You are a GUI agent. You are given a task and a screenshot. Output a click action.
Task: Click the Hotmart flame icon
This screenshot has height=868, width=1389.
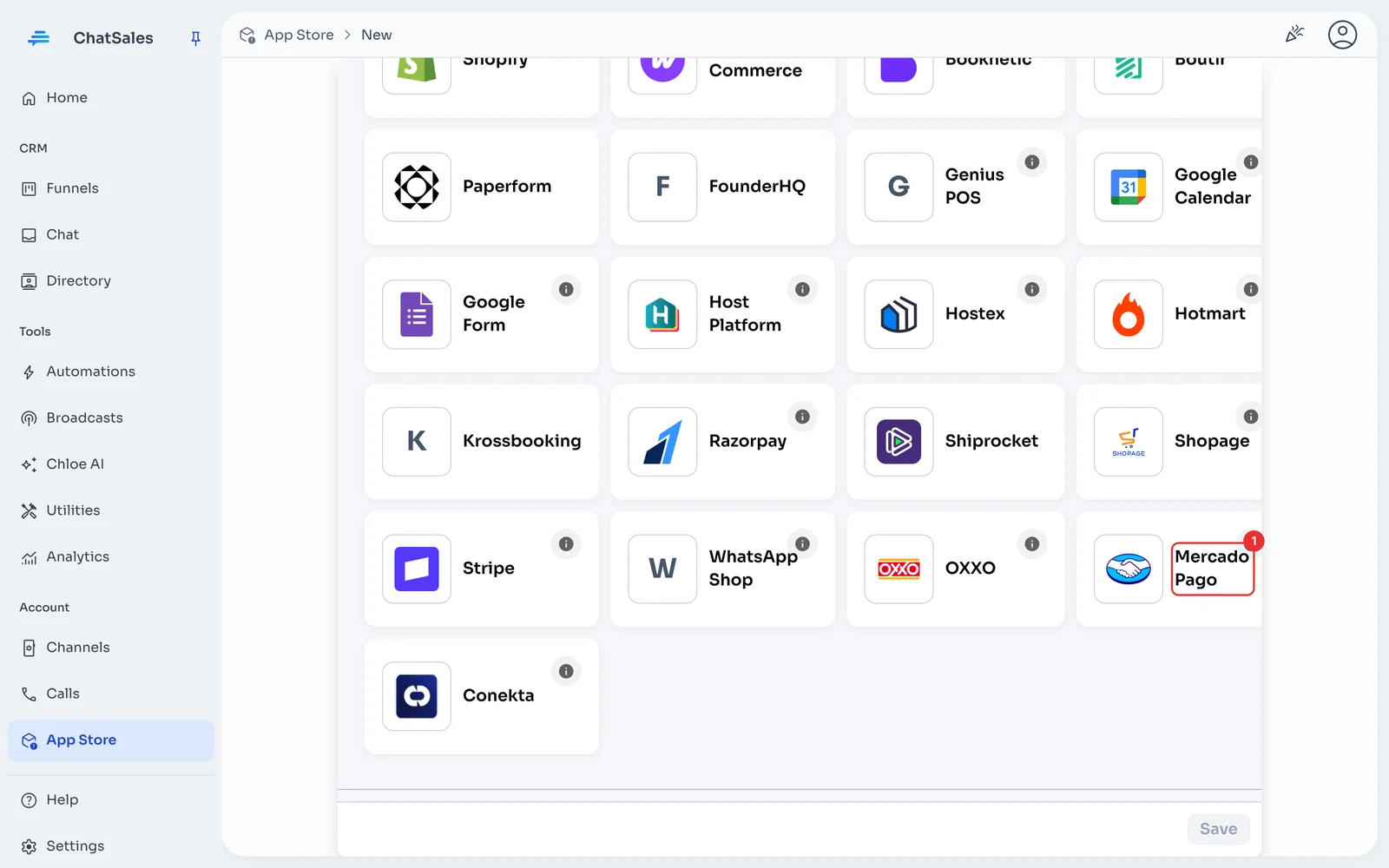[x=1128, y=314]
